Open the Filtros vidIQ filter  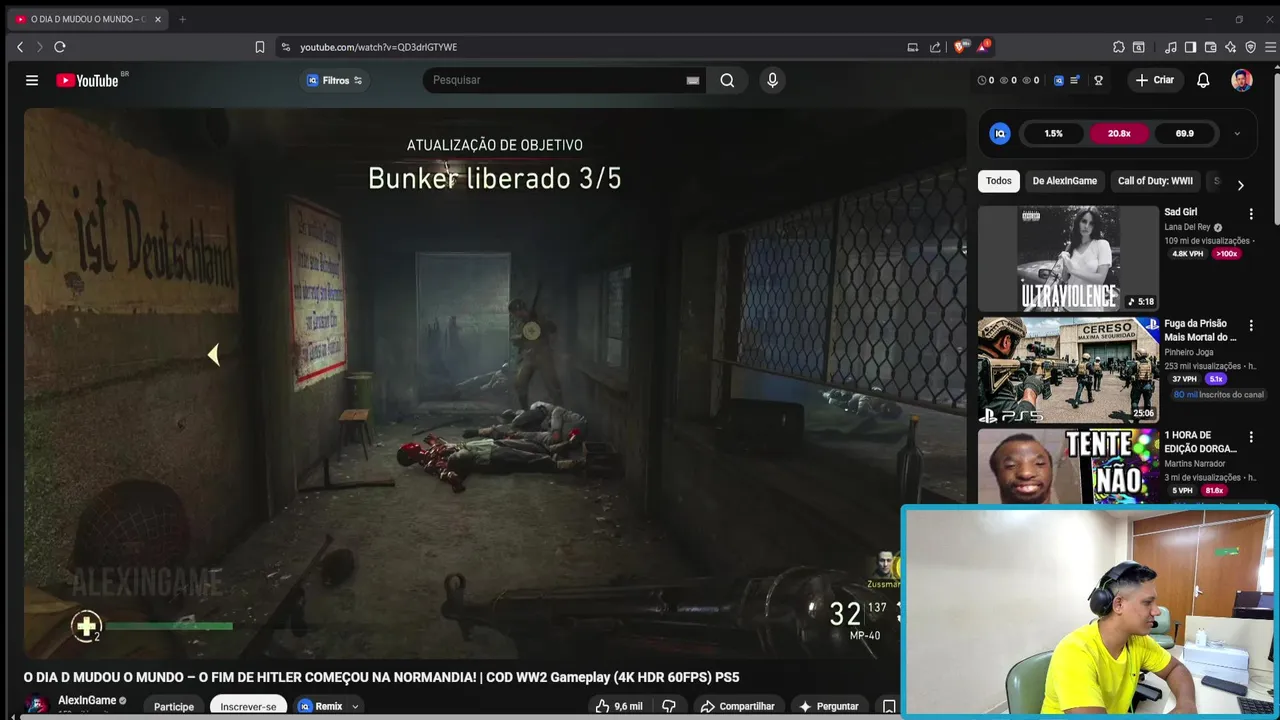point(335,80)
